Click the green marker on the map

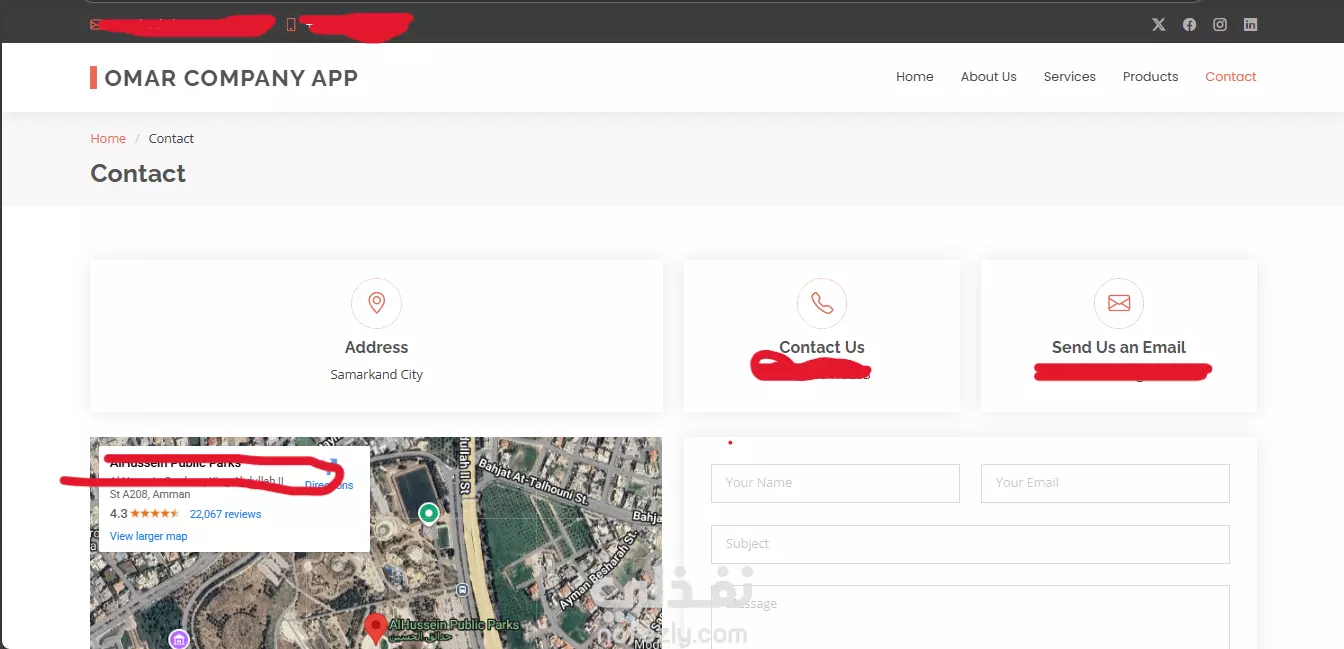429,513
